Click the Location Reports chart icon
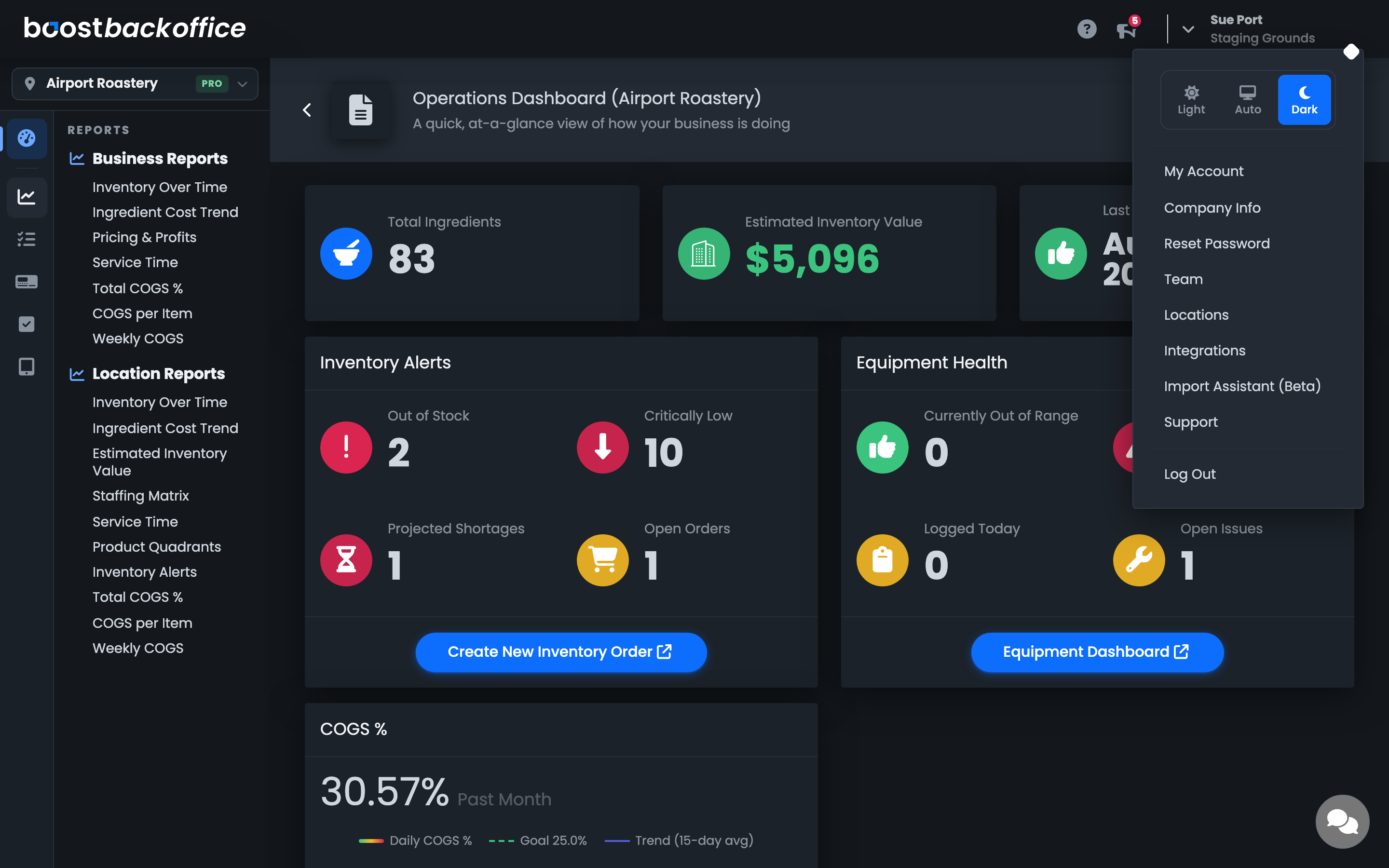This screenshot has height=868, width=1389. (x=77, y=374)
